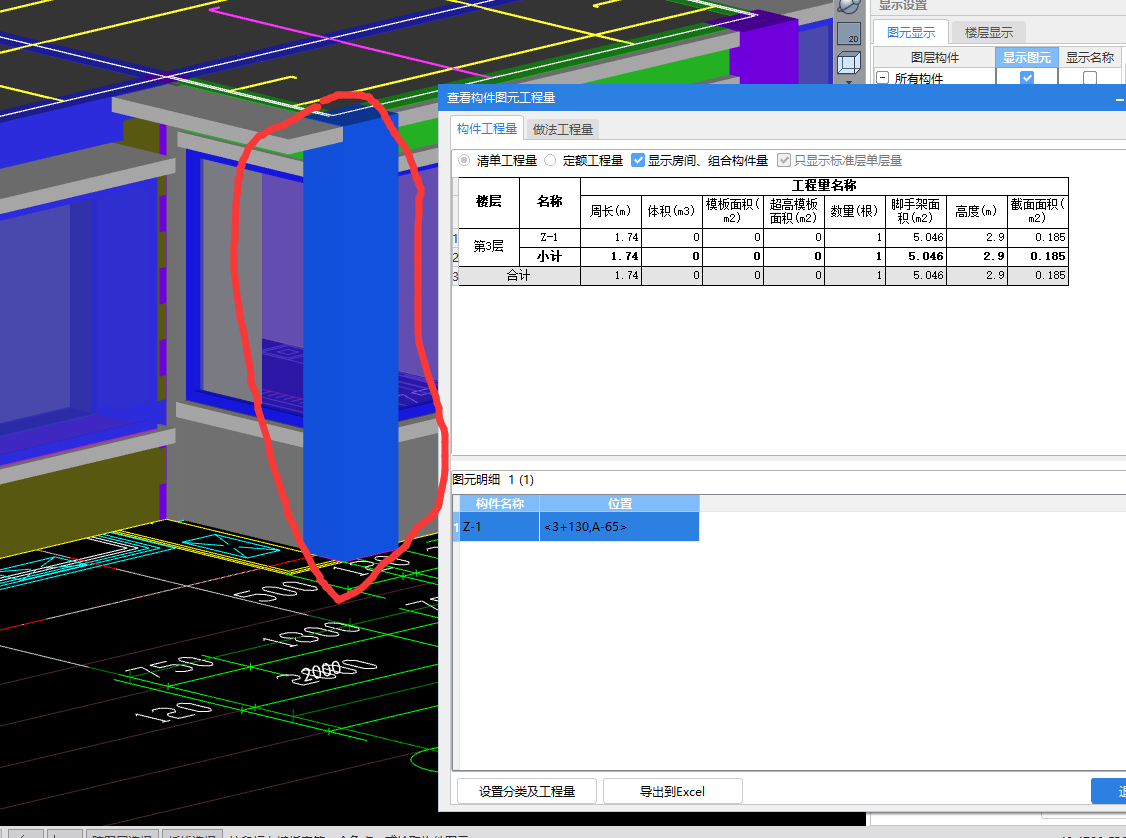The height and width of the screenshot is (838, 1126).
Task: Click the 体积(m3) column header
Action: [x=671, y=211]
